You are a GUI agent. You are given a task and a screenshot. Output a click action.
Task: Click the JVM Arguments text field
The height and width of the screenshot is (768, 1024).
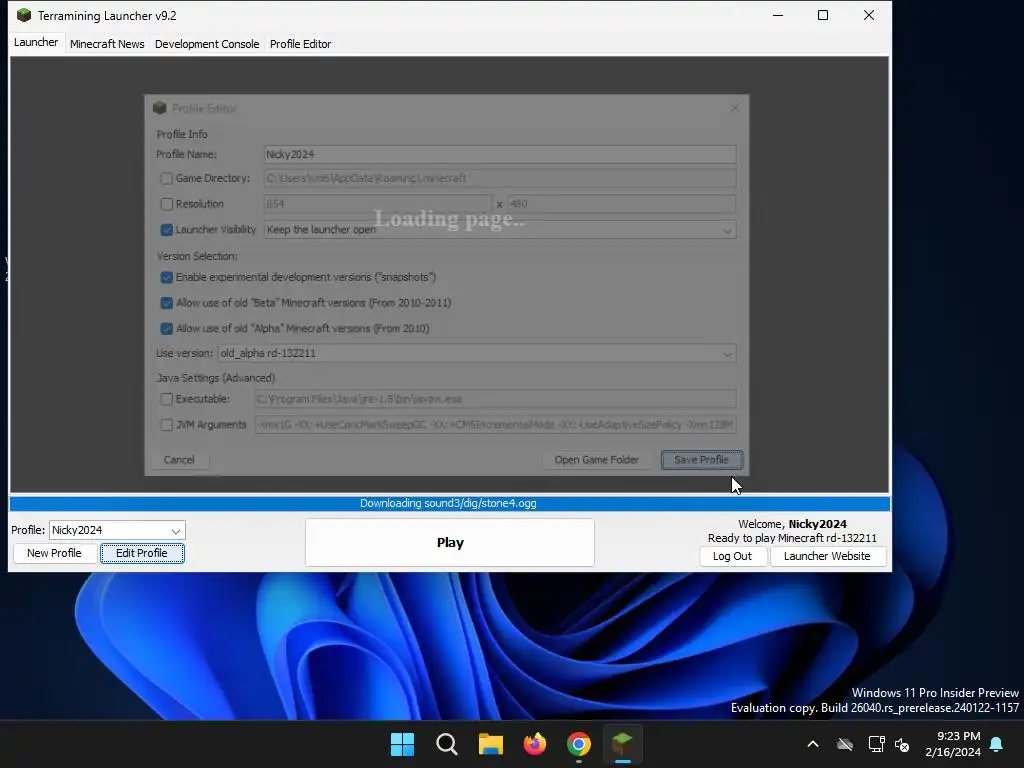(496, 424)
